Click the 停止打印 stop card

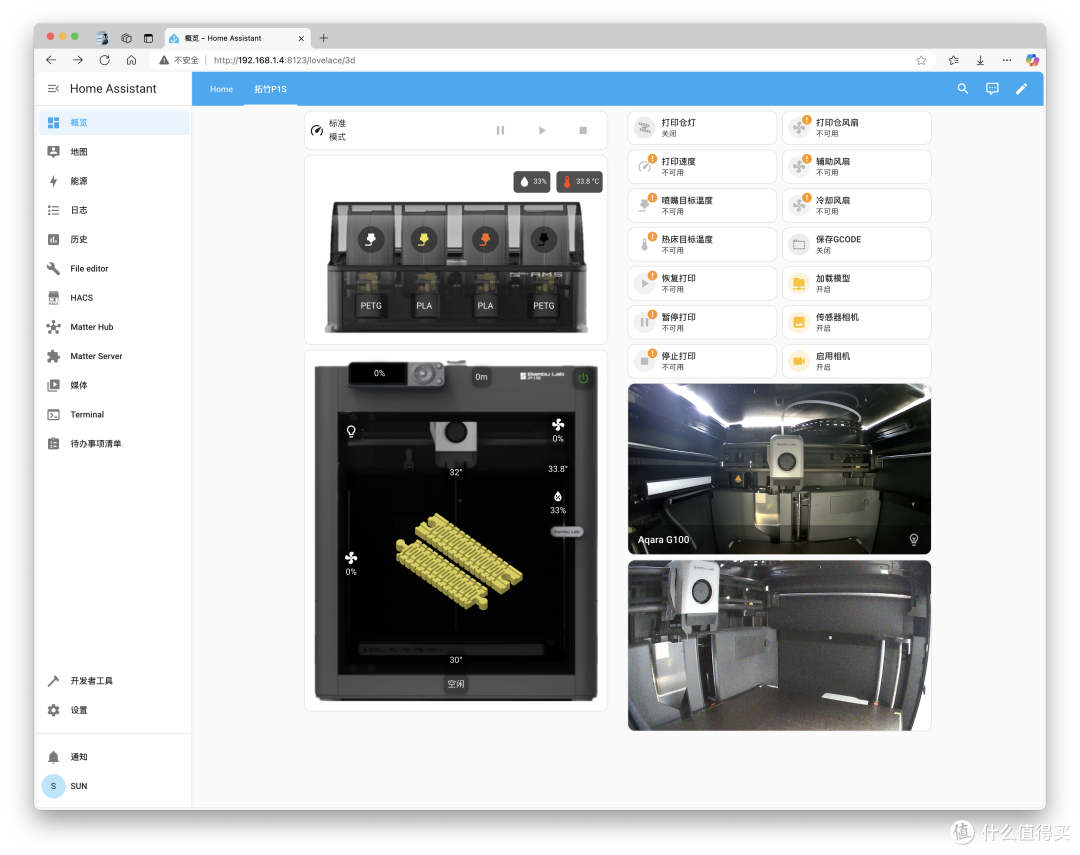pyautogui.click(x=702, y=361)
